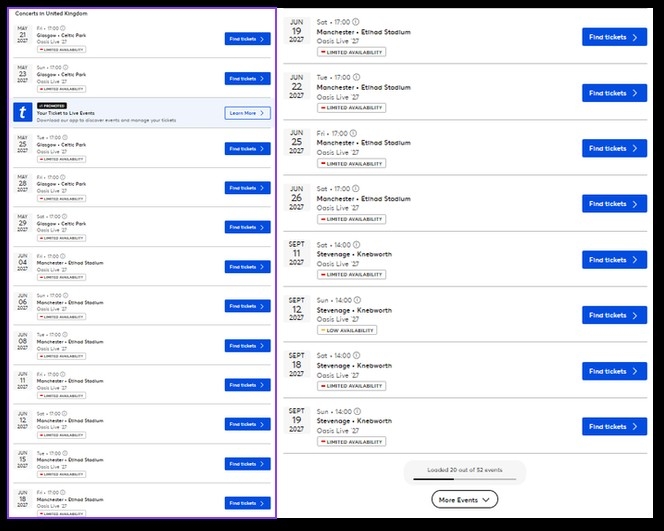Click Learn More on the promoted app banner

[247, 113]
